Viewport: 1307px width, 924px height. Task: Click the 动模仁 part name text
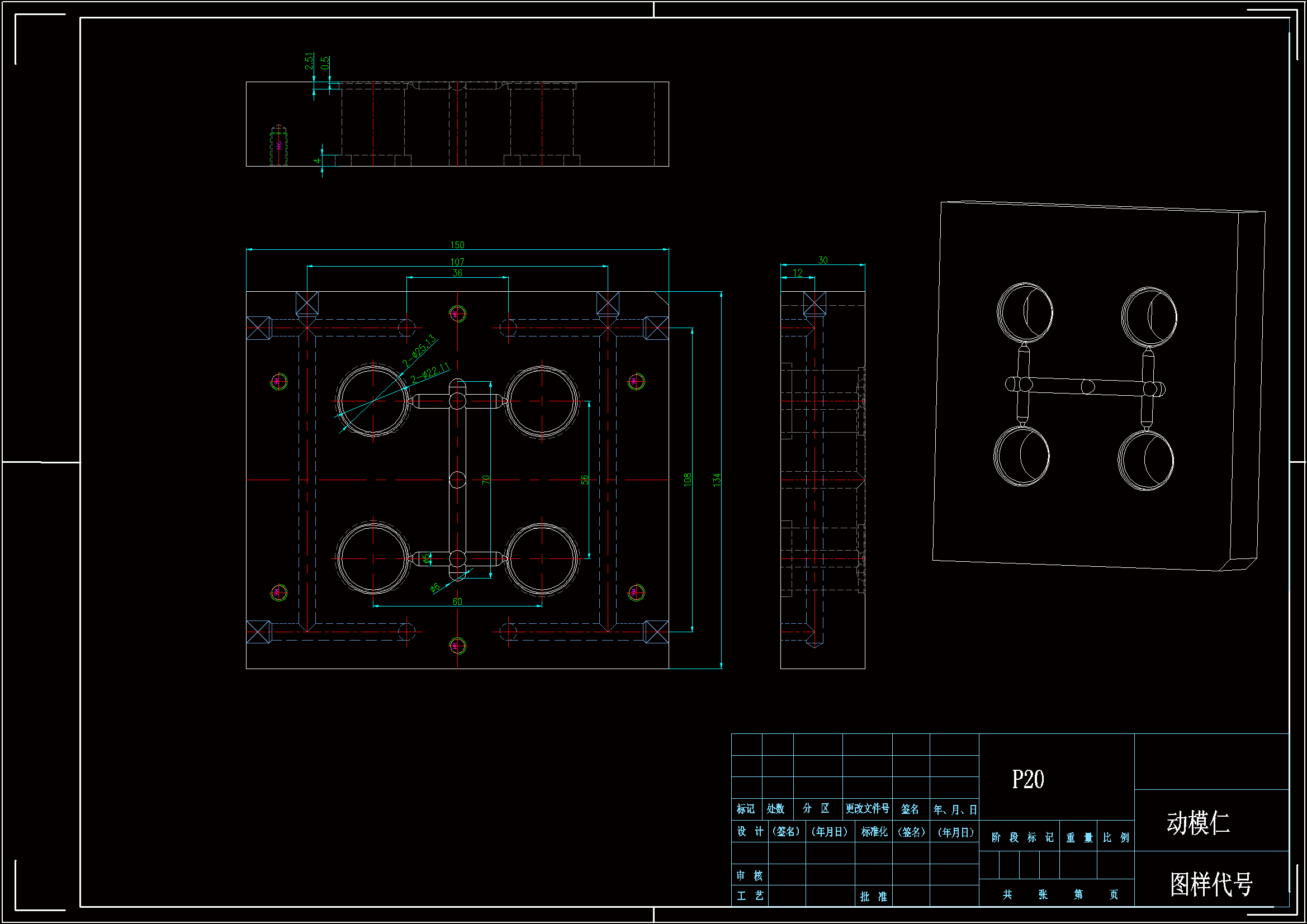[1199, 823]
